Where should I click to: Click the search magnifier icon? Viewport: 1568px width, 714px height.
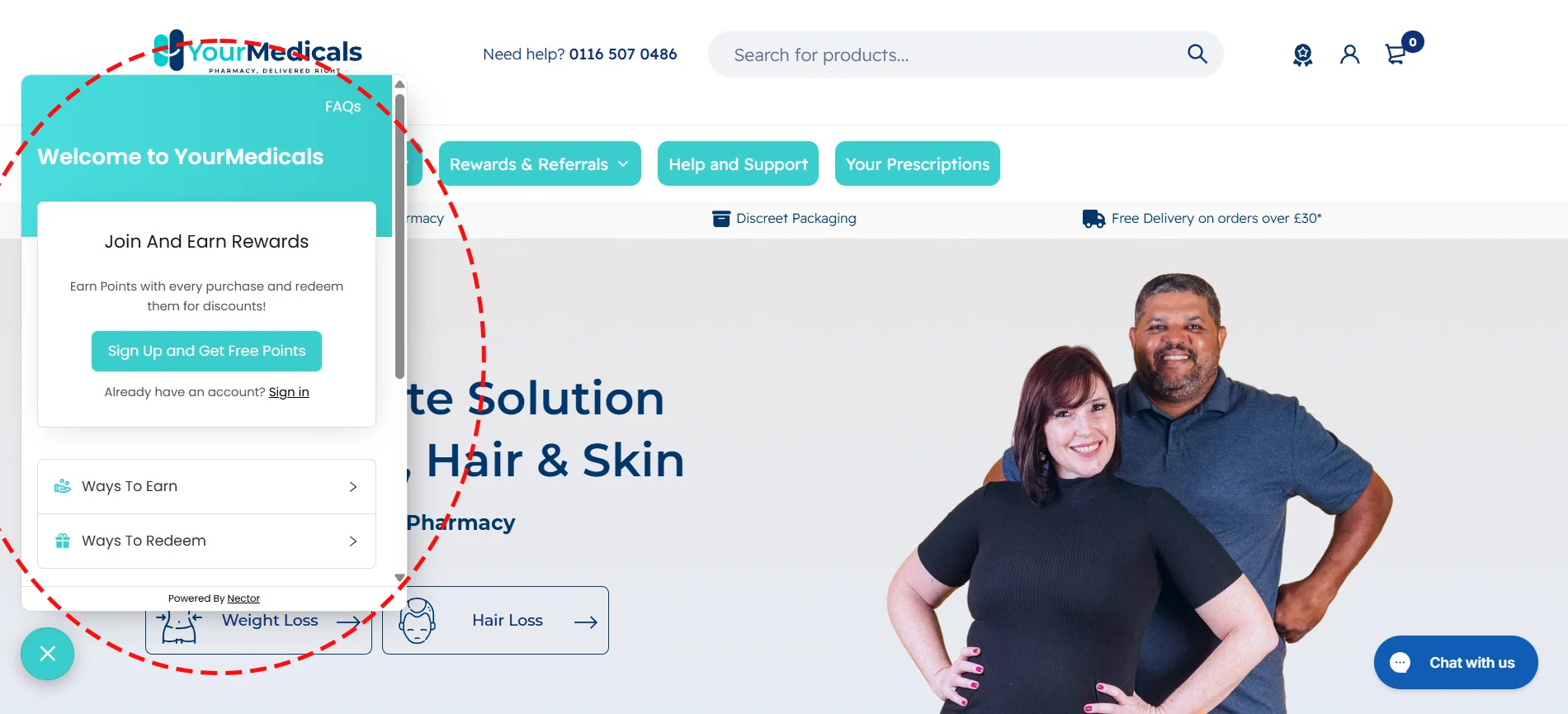point(1197,54)
